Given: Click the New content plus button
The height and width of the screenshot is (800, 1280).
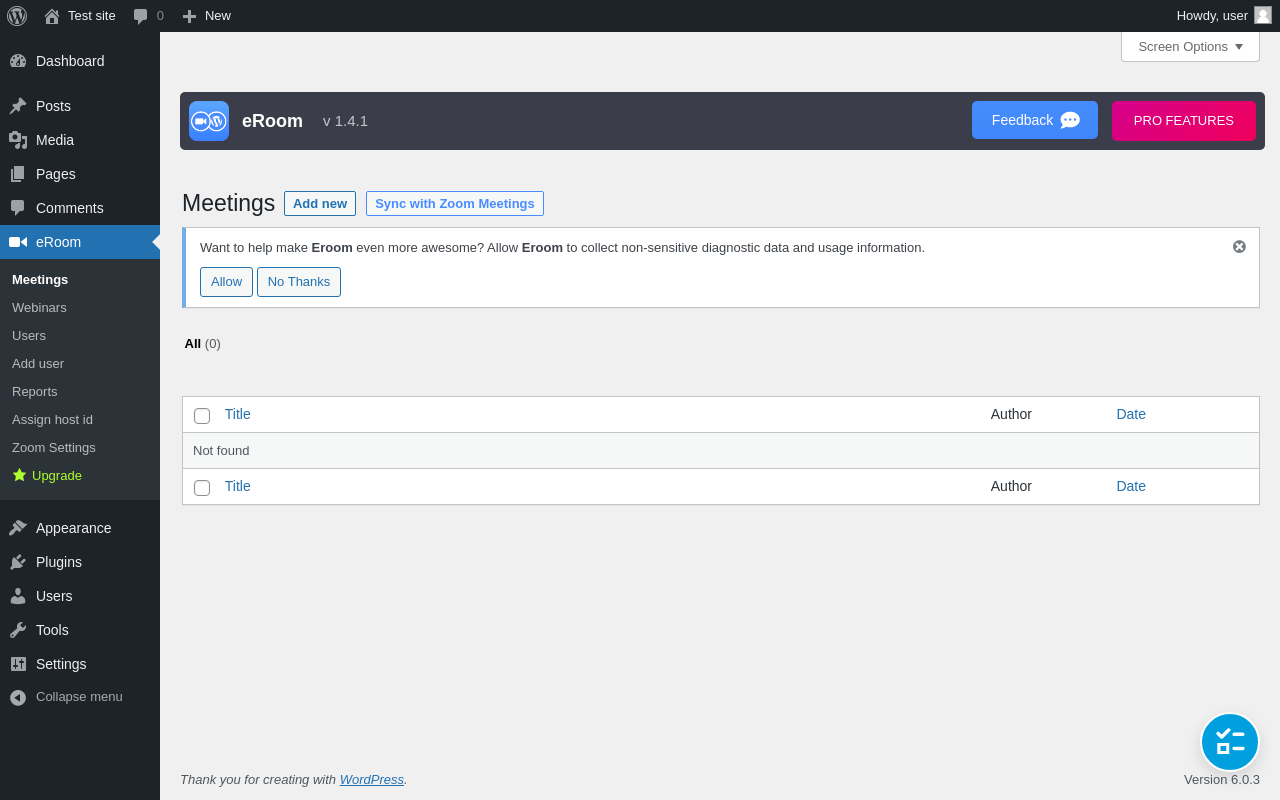Looking at the screenshot, I should (x=206, y=16).
